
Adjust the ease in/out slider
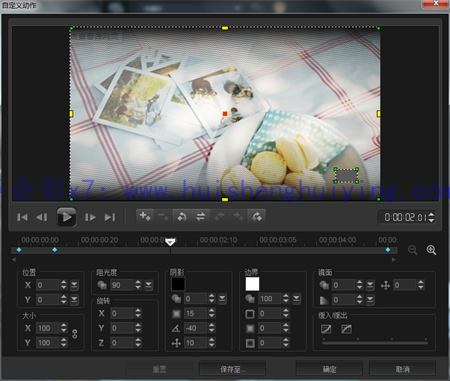(375, 342)
